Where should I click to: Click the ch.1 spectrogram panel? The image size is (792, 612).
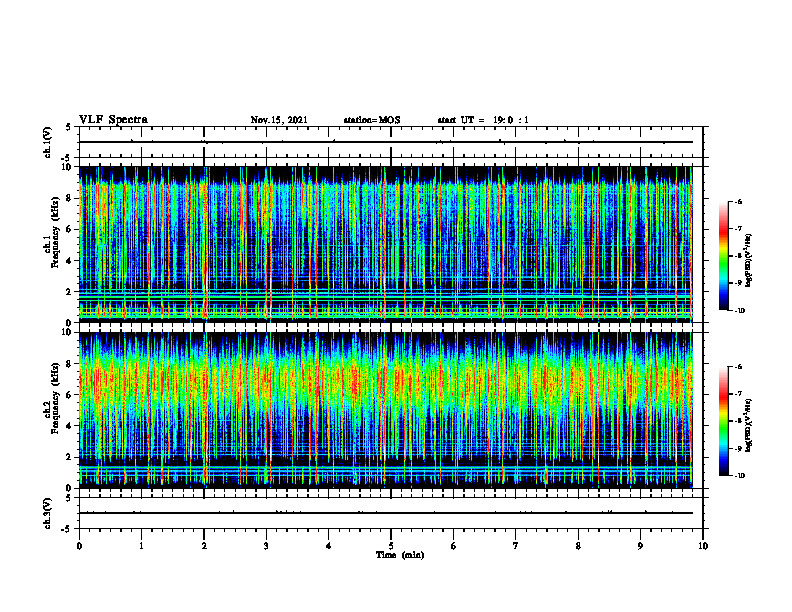[x=385, y=244]
